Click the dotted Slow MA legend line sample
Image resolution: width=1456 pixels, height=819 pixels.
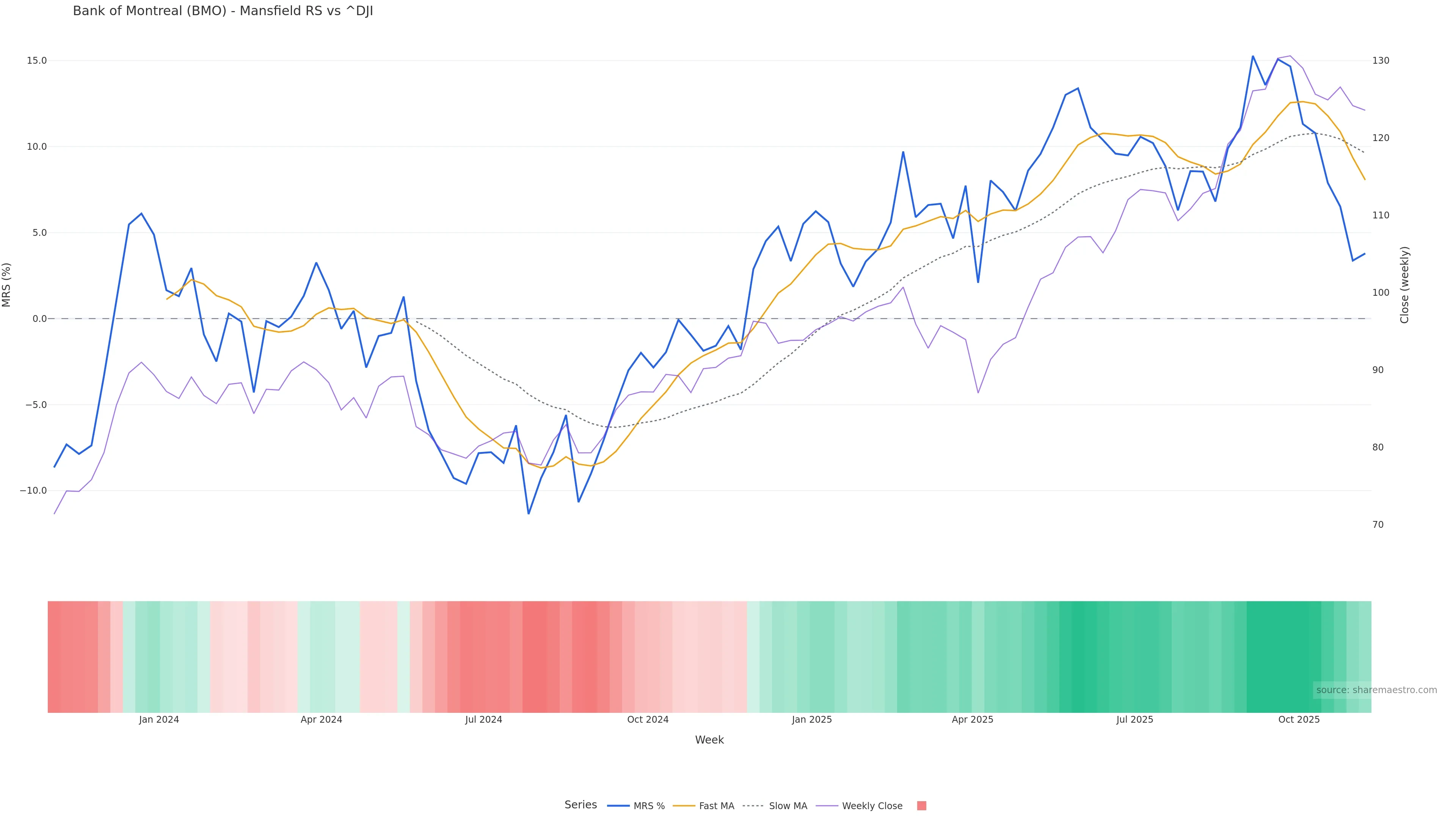tap(753, 806)
